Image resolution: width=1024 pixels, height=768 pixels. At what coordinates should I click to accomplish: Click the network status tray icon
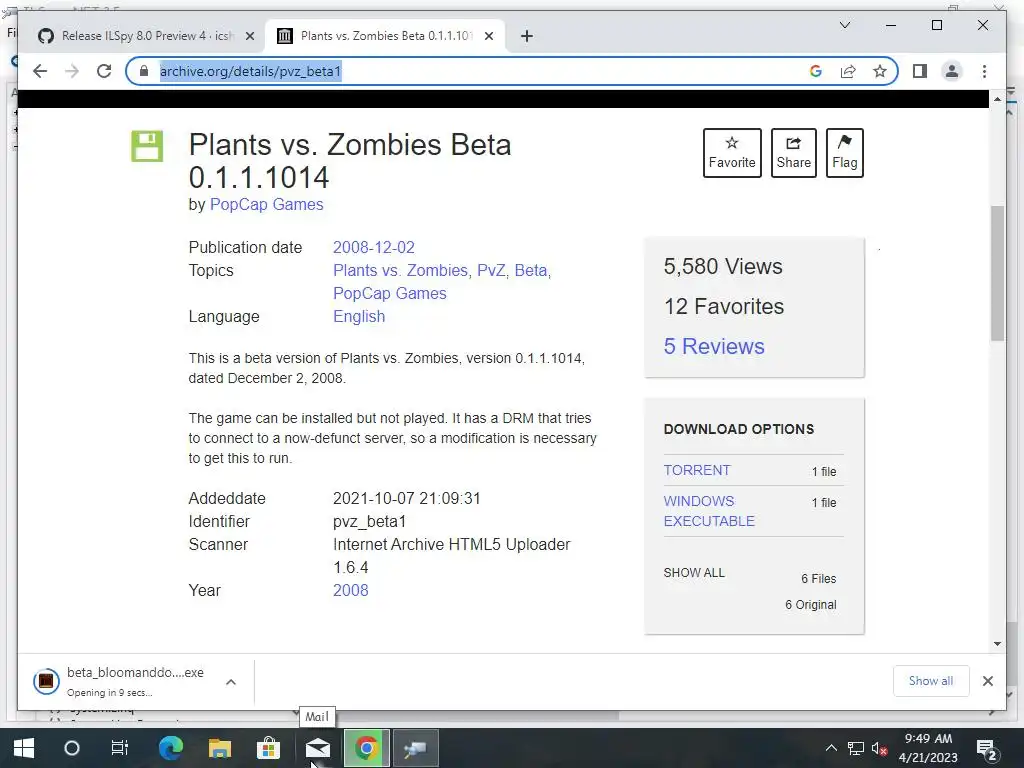[856, 748]
